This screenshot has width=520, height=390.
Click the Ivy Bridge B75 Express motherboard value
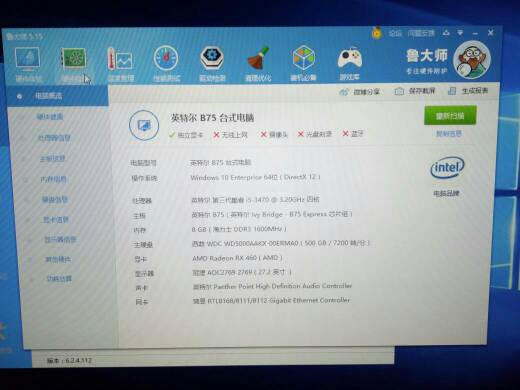coord(272,214)
